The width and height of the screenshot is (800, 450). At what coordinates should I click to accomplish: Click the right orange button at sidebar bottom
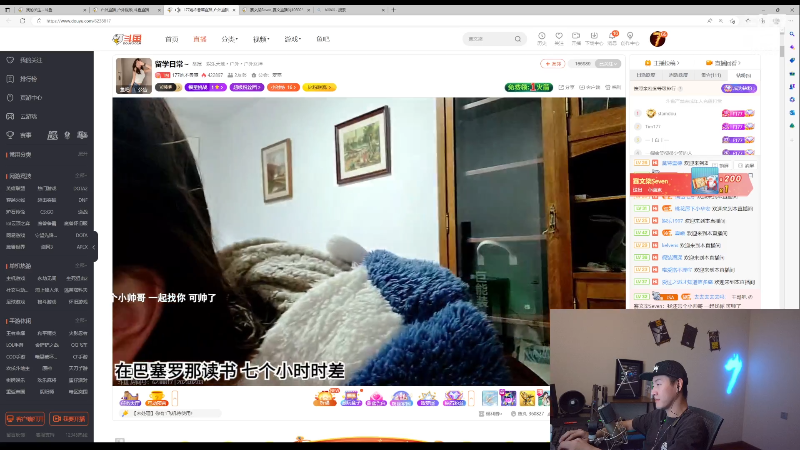point(69,419)
